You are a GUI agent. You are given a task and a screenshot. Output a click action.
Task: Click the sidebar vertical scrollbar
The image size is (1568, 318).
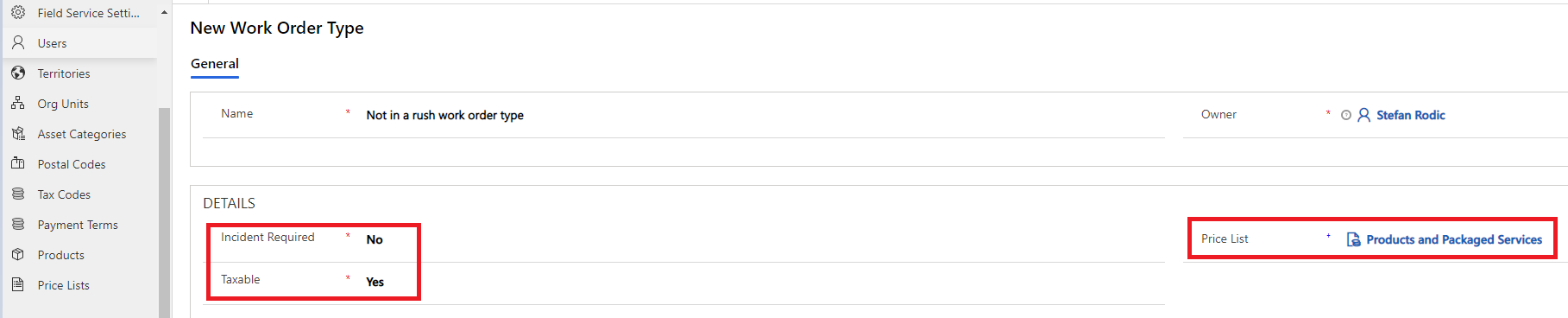click(x=164, y=212)
